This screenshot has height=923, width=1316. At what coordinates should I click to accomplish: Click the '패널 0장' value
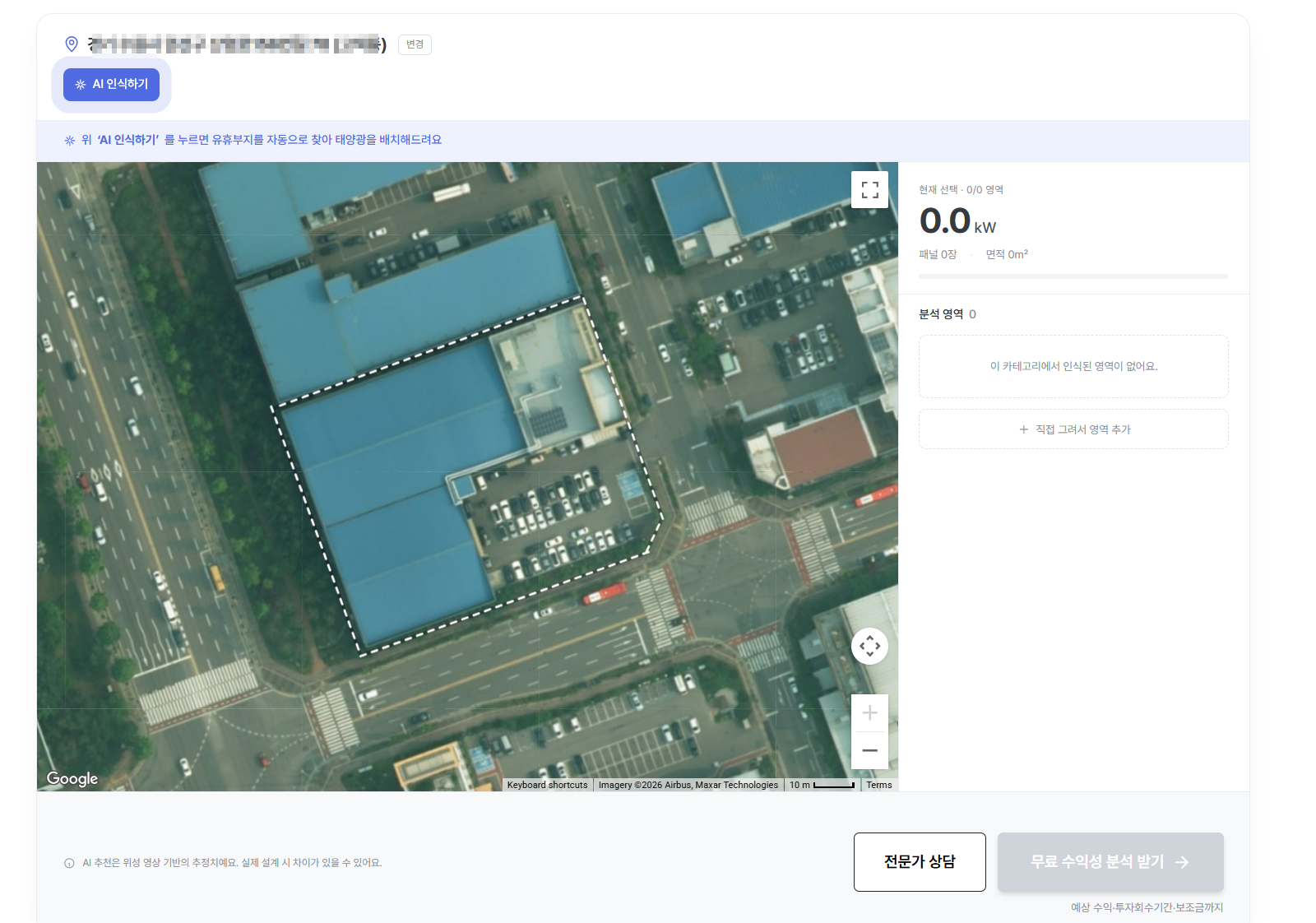click(x=938, y=255)
